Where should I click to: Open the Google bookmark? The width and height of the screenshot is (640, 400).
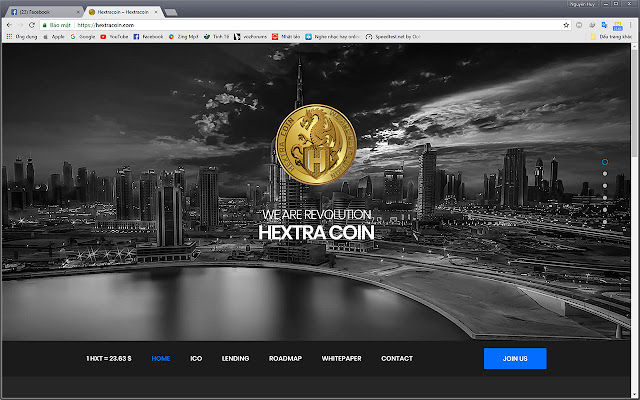83,37
